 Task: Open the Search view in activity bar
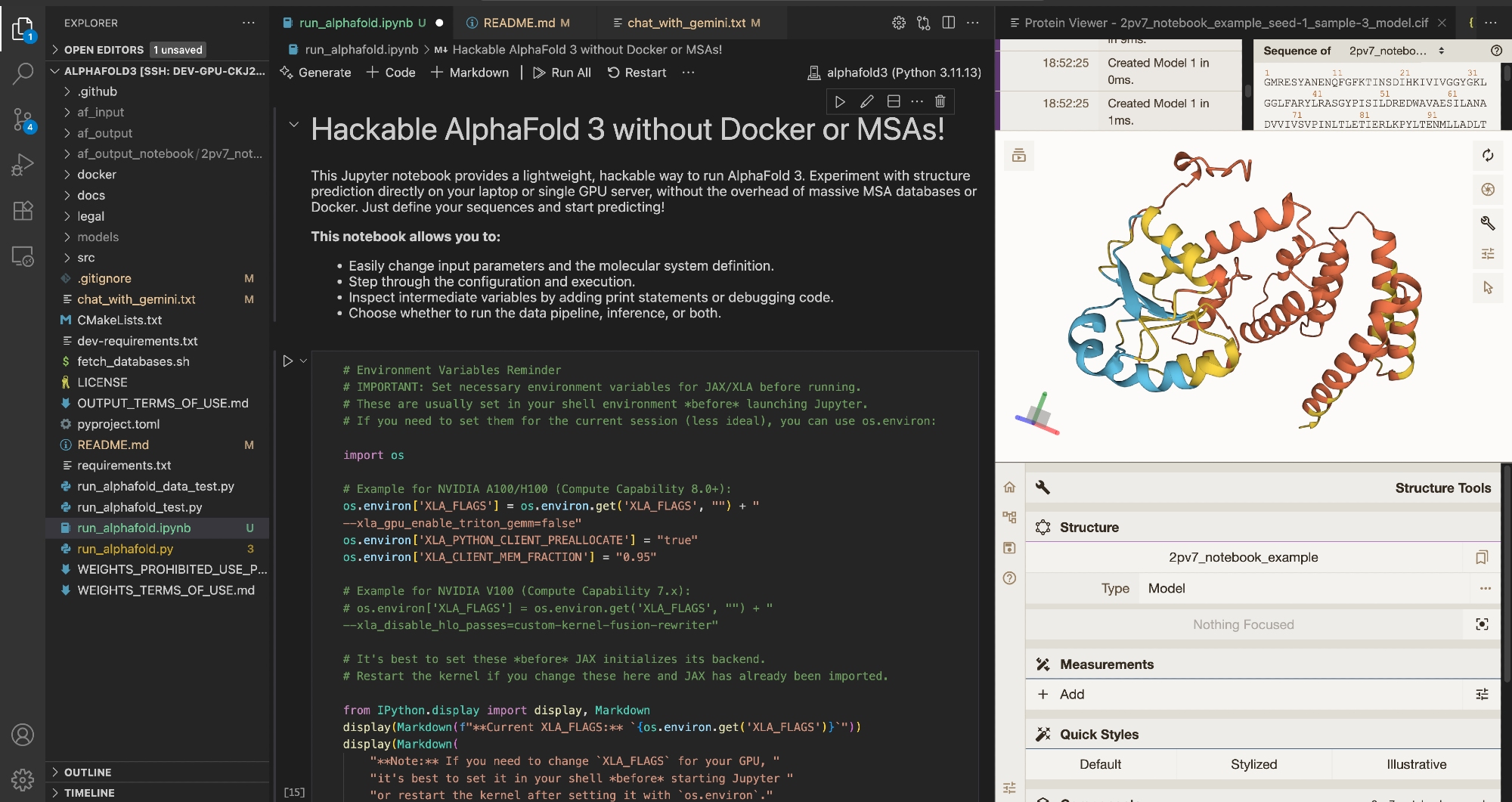pyautogui.click(x=23, y=73)
